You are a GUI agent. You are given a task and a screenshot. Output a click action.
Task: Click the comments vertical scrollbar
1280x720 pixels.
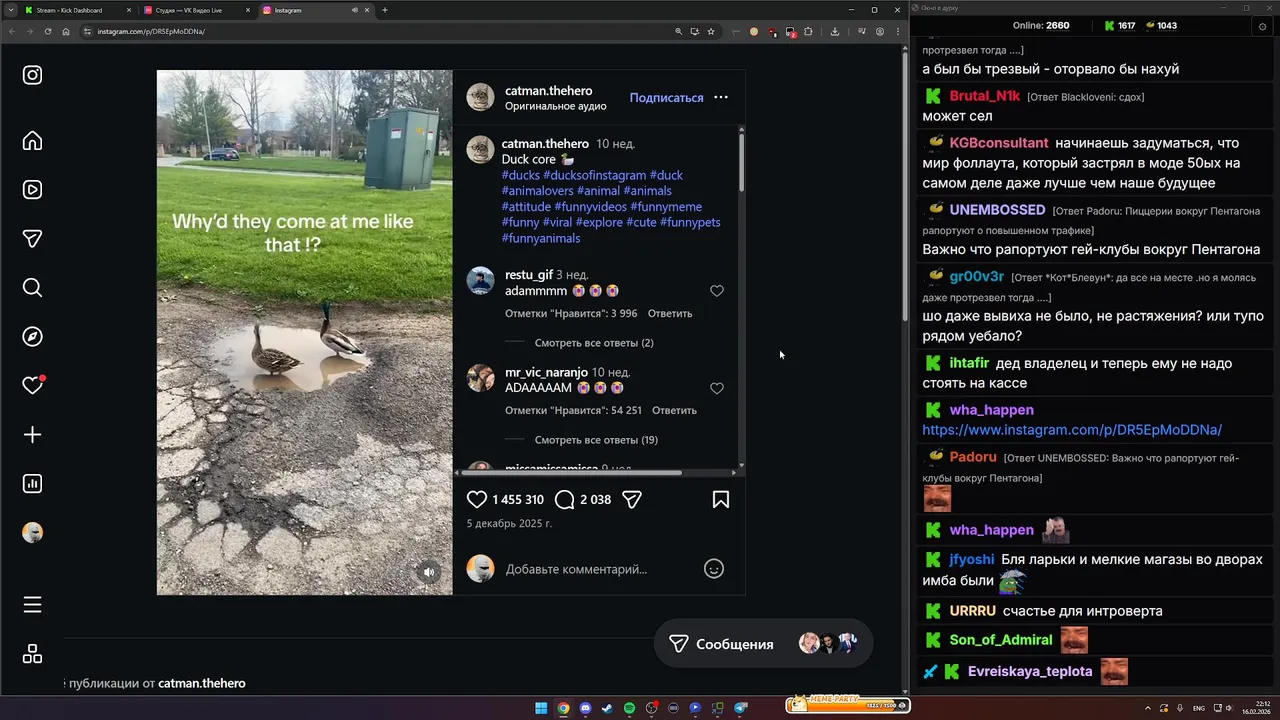pyautogui.click(x=741, y=162)
